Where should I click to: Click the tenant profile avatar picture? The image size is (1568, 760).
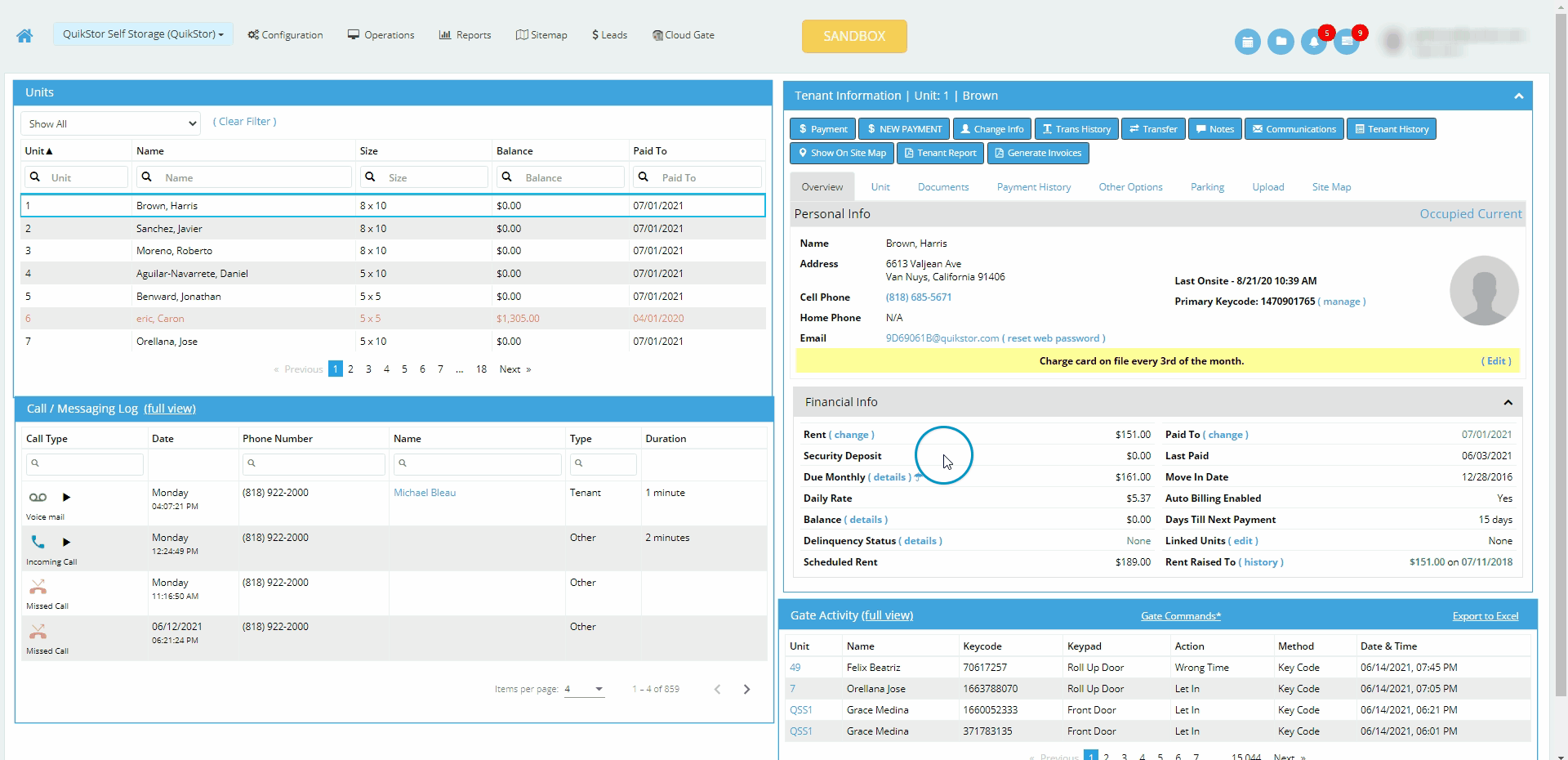1484,290
